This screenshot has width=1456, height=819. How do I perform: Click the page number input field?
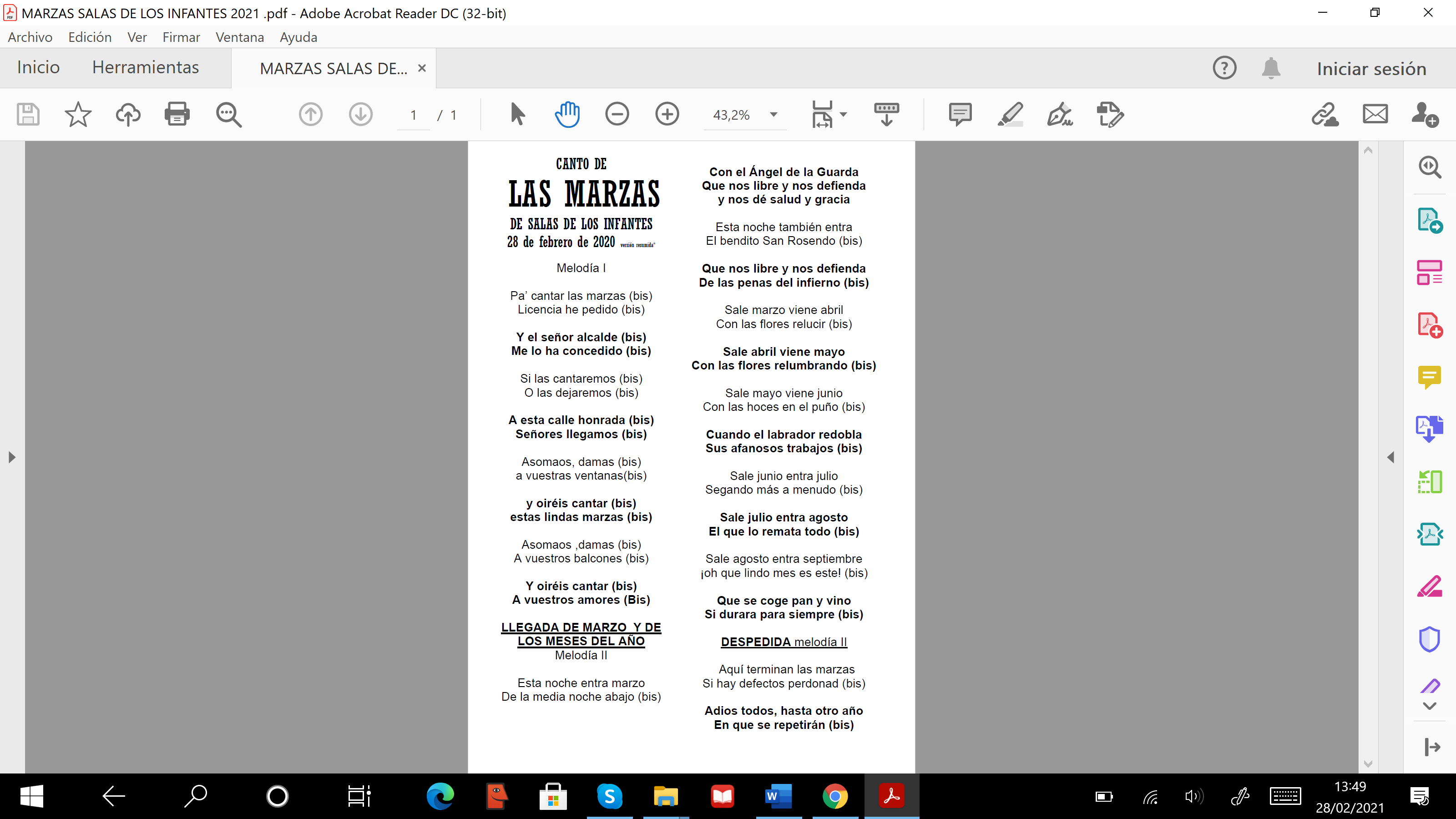pos(413,115)
